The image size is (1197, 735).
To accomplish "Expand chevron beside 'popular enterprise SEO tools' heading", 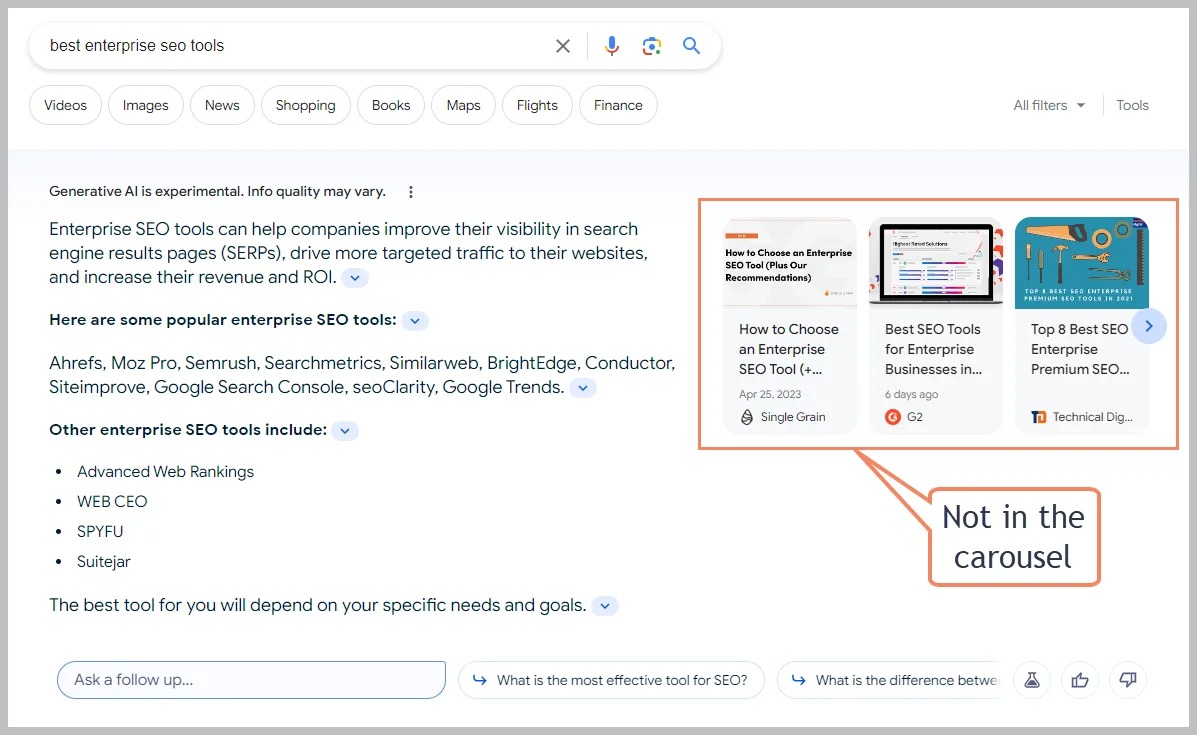I will pos(415,321).
